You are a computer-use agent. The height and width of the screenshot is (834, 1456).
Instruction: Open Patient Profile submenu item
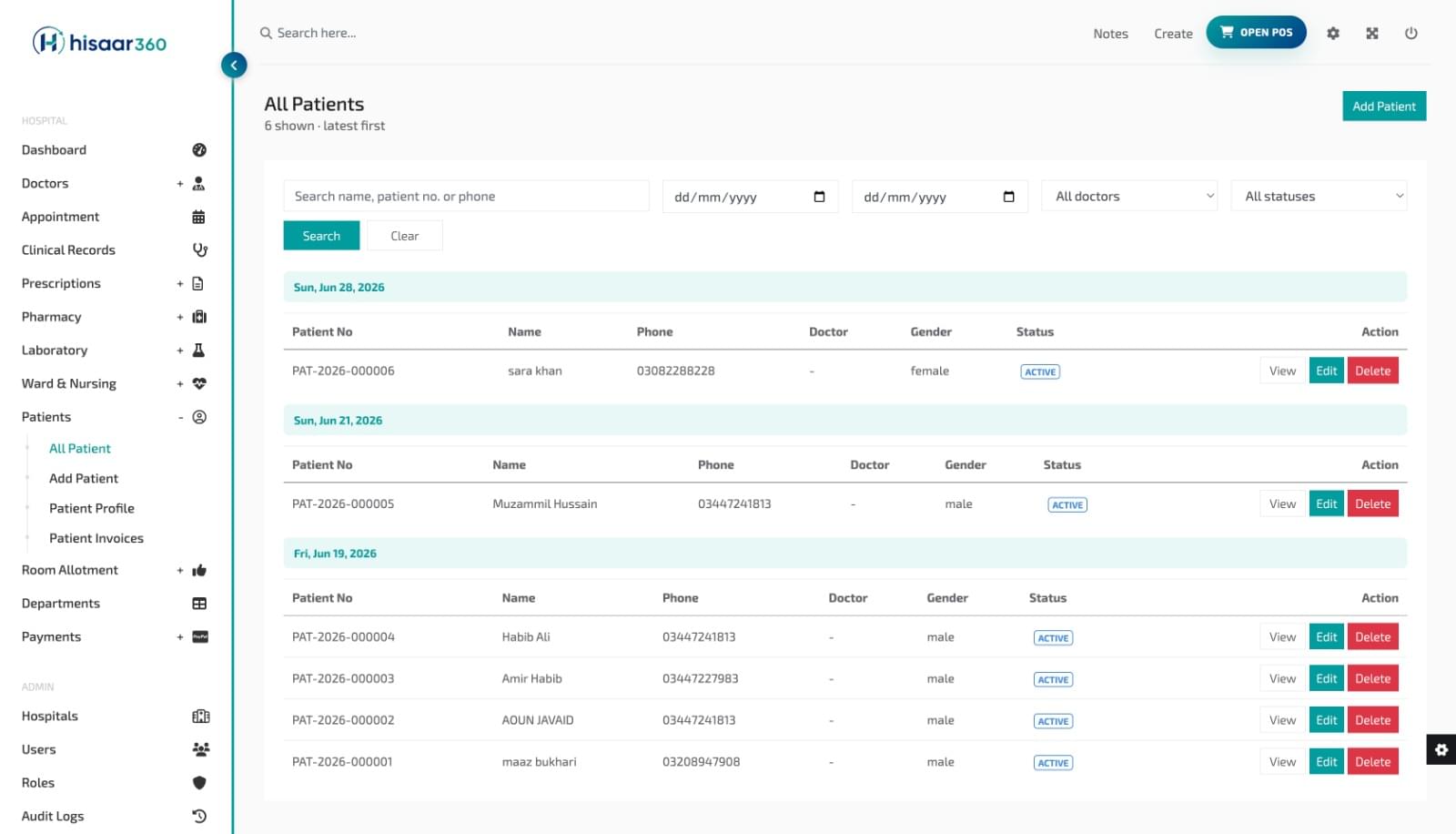(92, 509)
